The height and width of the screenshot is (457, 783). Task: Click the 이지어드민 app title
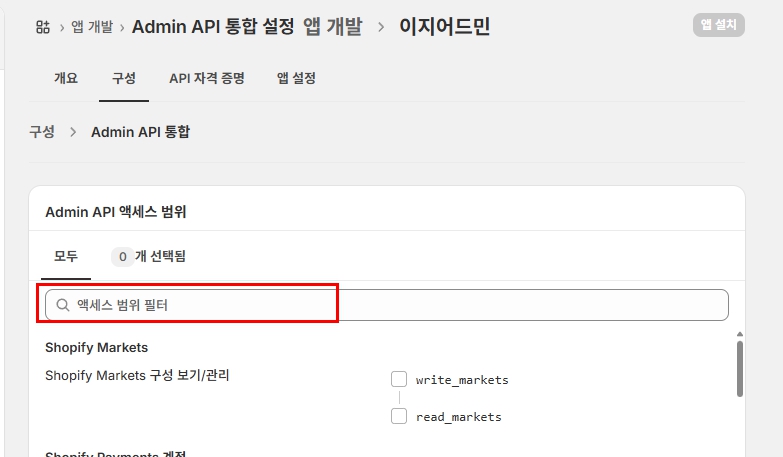(445, 27)
